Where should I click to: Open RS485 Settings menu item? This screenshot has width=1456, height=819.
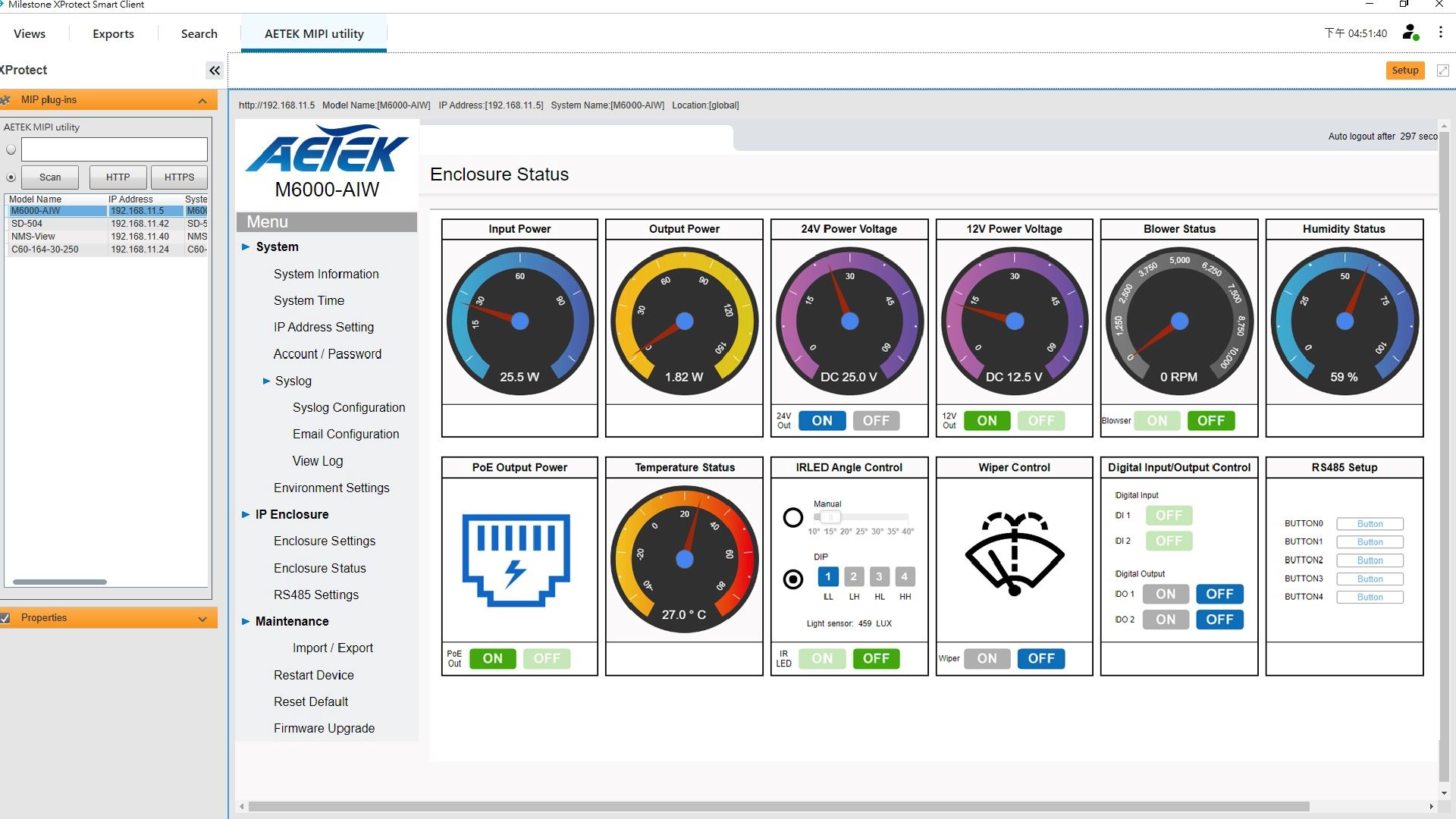316,595
